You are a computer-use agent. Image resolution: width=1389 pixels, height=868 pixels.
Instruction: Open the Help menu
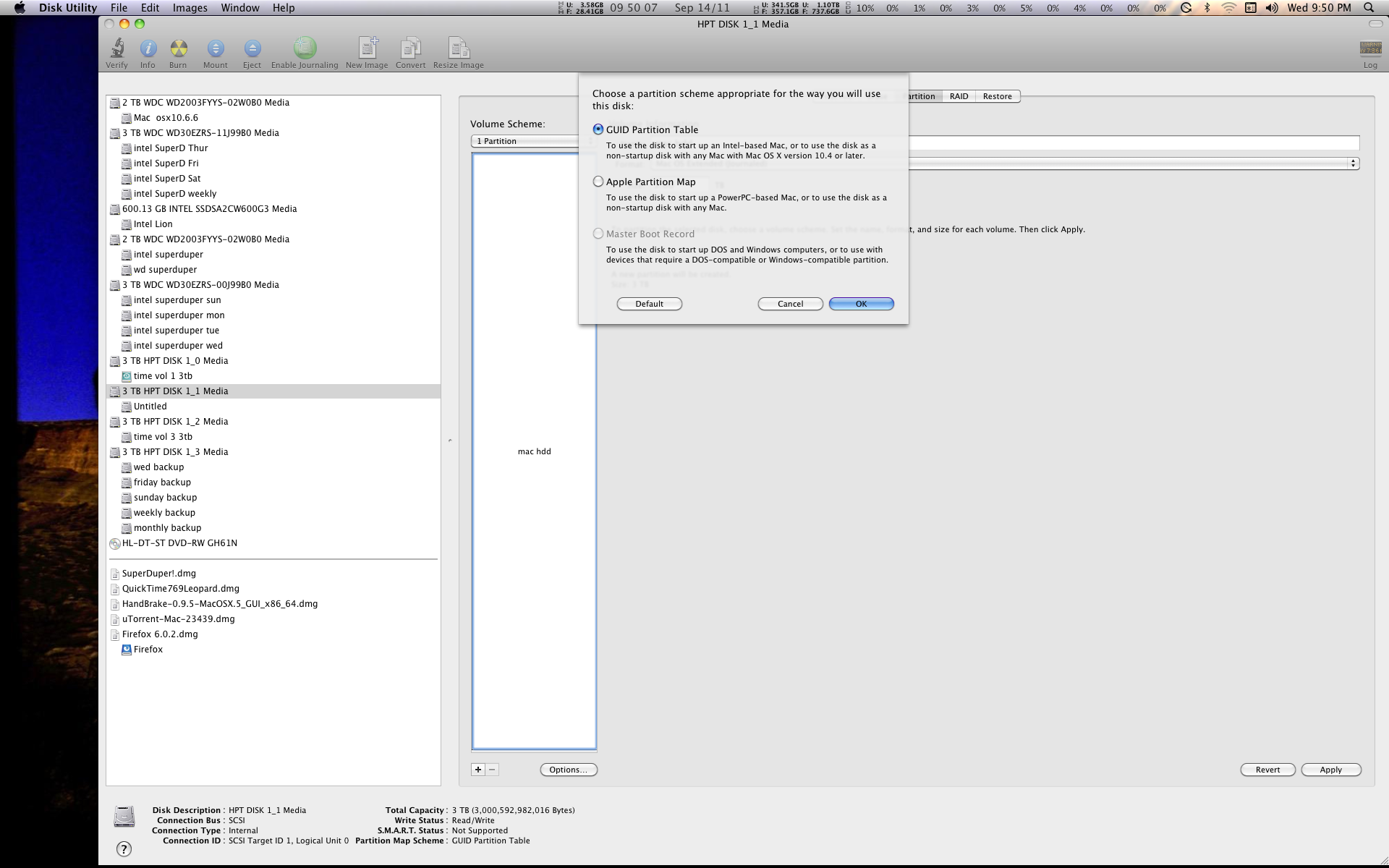284,8
